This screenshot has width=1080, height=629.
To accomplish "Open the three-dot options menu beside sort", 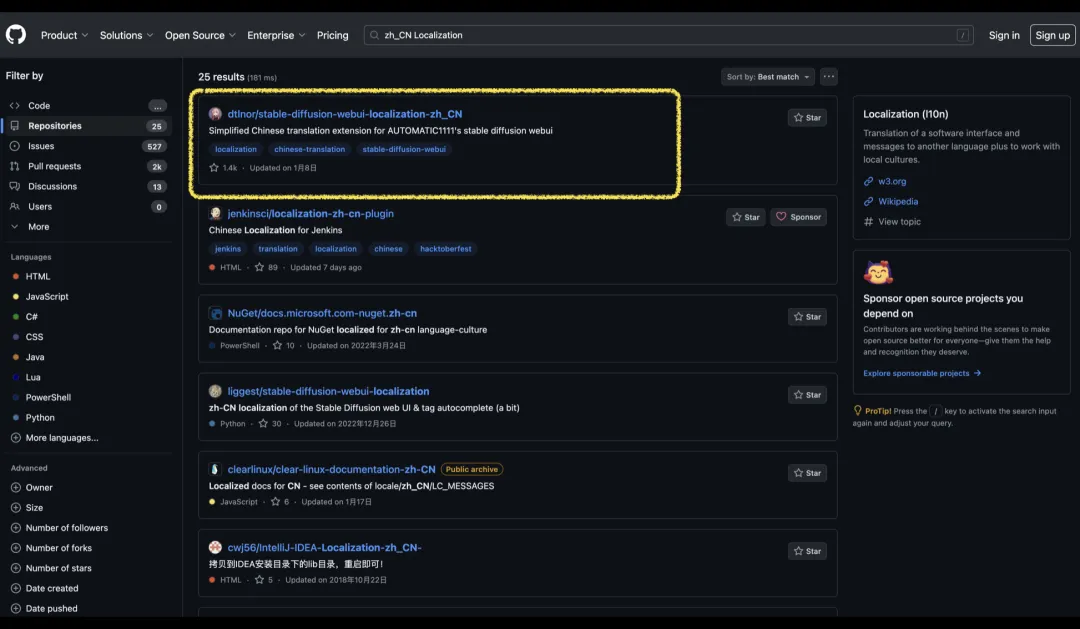I will (x=828, y=77).
